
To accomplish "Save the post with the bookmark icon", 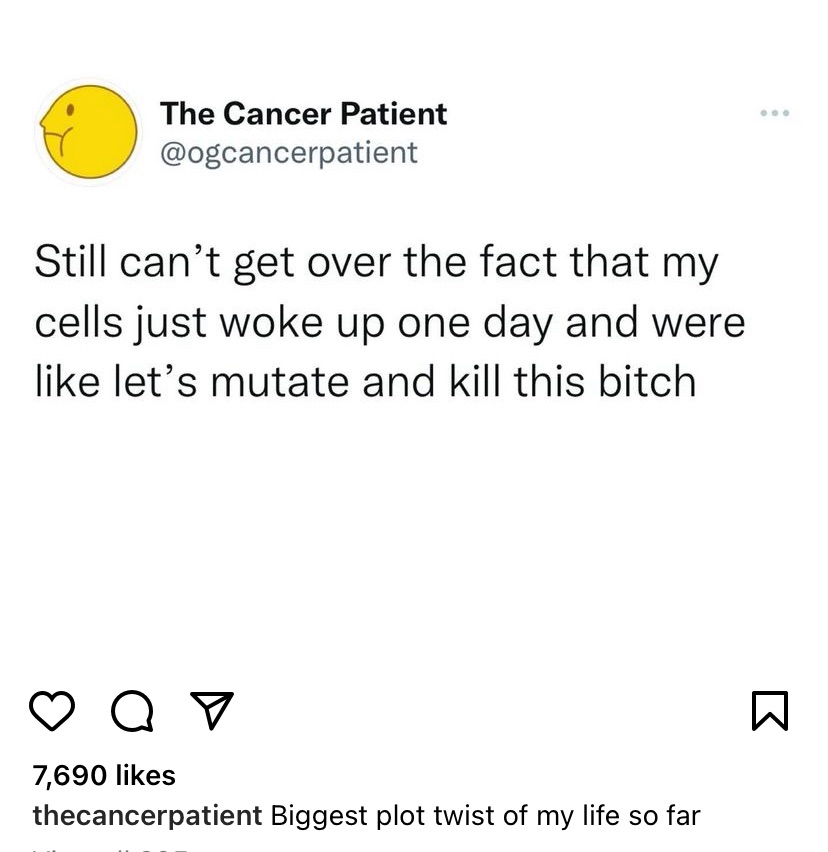I will pos(771,711).
